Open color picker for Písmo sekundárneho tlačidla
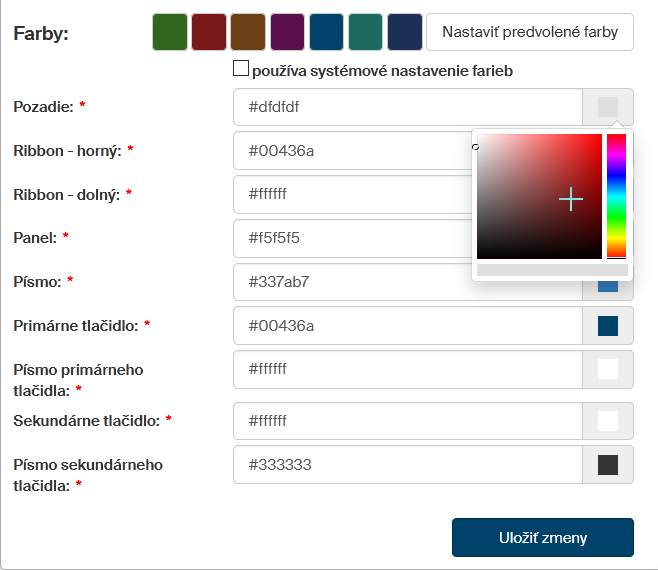Screen dimensions: 658x570 click(607, 465)
